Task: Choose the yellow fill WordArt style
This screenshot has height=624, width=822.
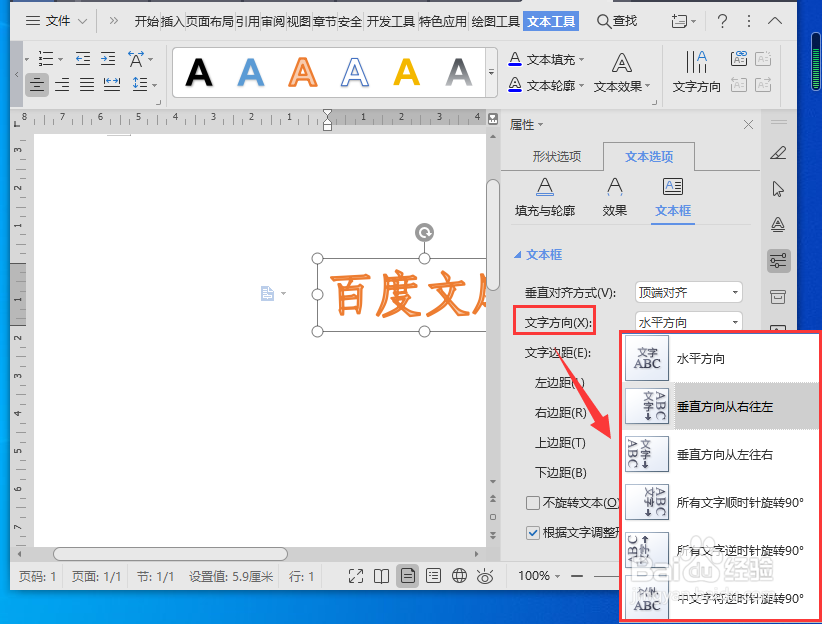Action: (x=407, y=72)
